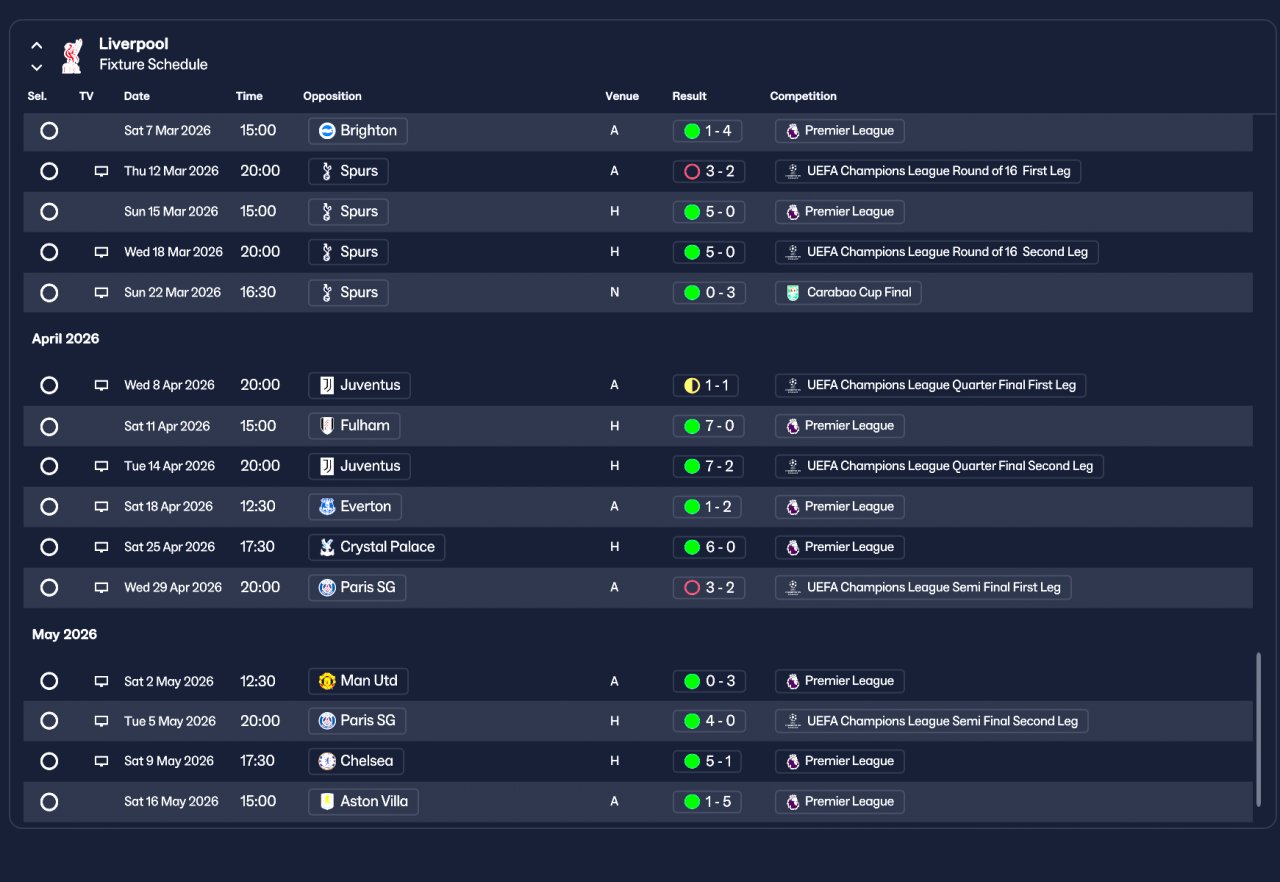1280x882 pixels.
Task: Click the Carabao Cup competition icon
Action: [x=793, y=293]
